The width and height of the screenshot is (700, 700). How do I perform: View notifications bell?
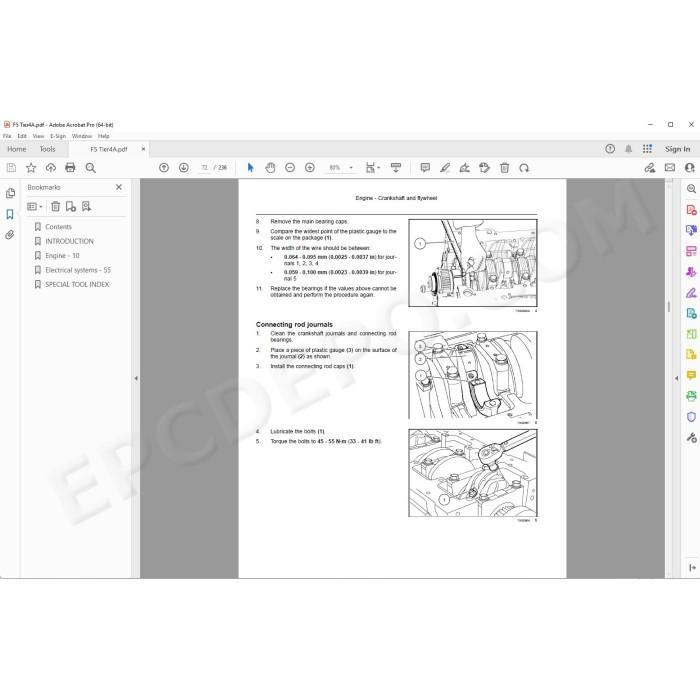point(628,149)
